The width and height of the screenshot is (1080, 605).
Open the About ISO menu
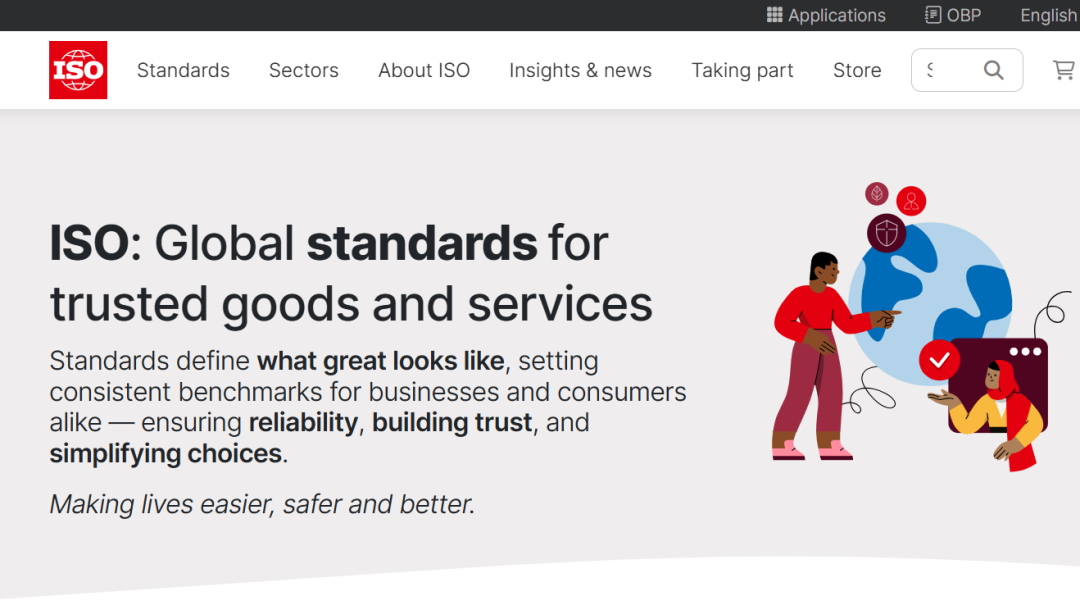click(424, 70)
